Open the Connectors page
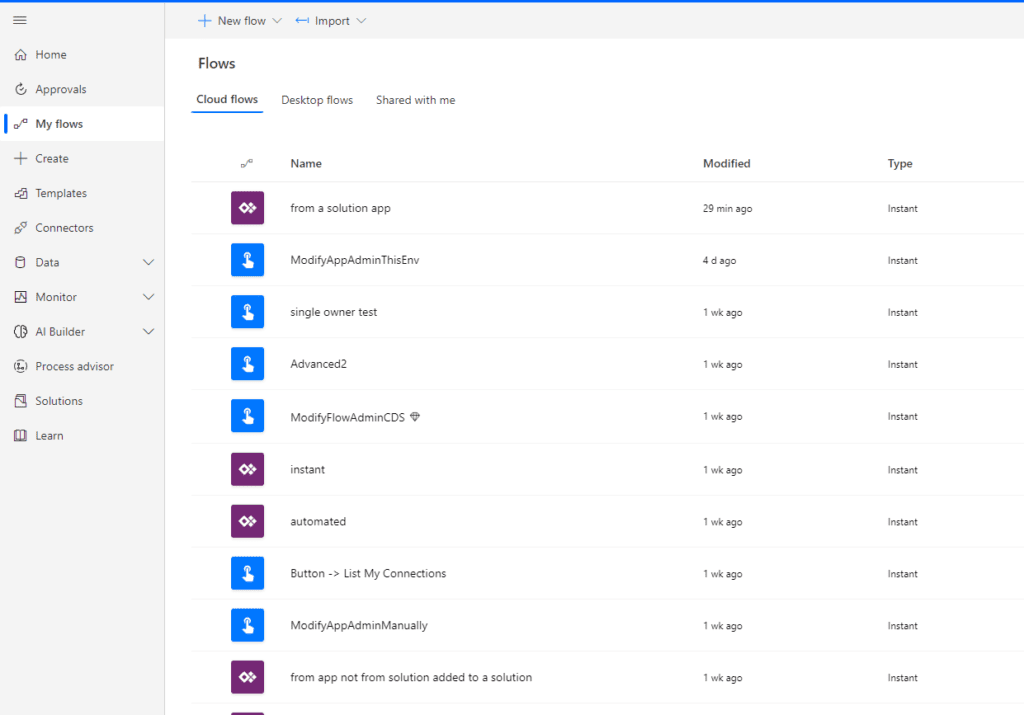The height and width of the screenshot is (715, 1024). coord(64,227)
